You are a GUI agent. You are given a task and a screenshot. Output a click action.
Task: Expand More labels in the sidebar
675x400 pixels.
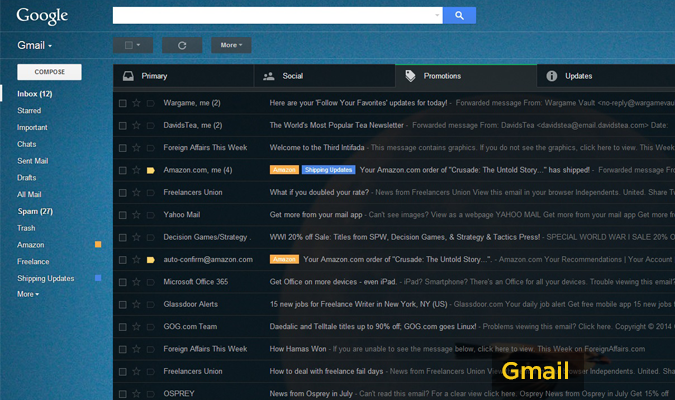[28, 294]
